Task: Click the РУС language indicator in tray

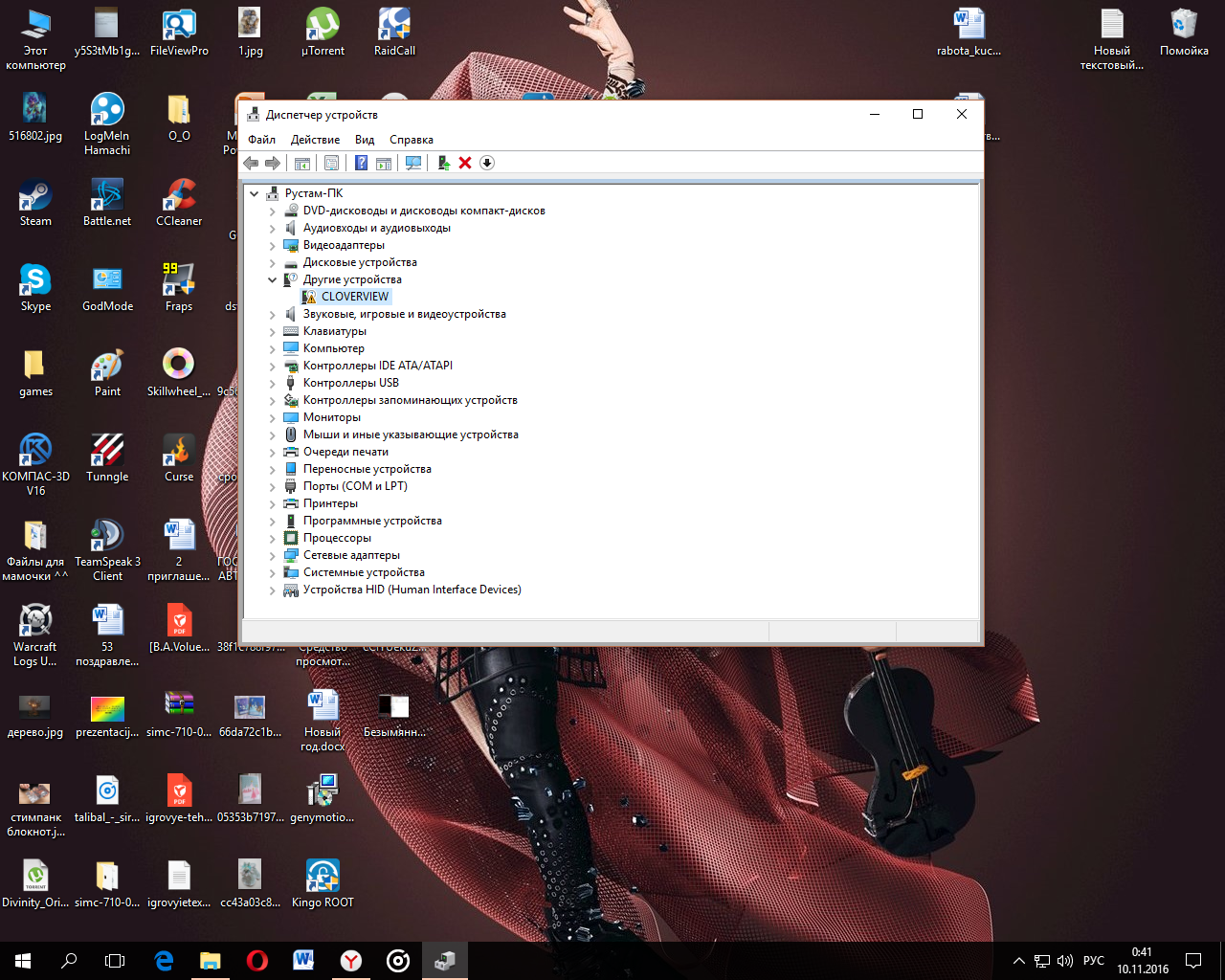Action: click(x=1093, y=961)
